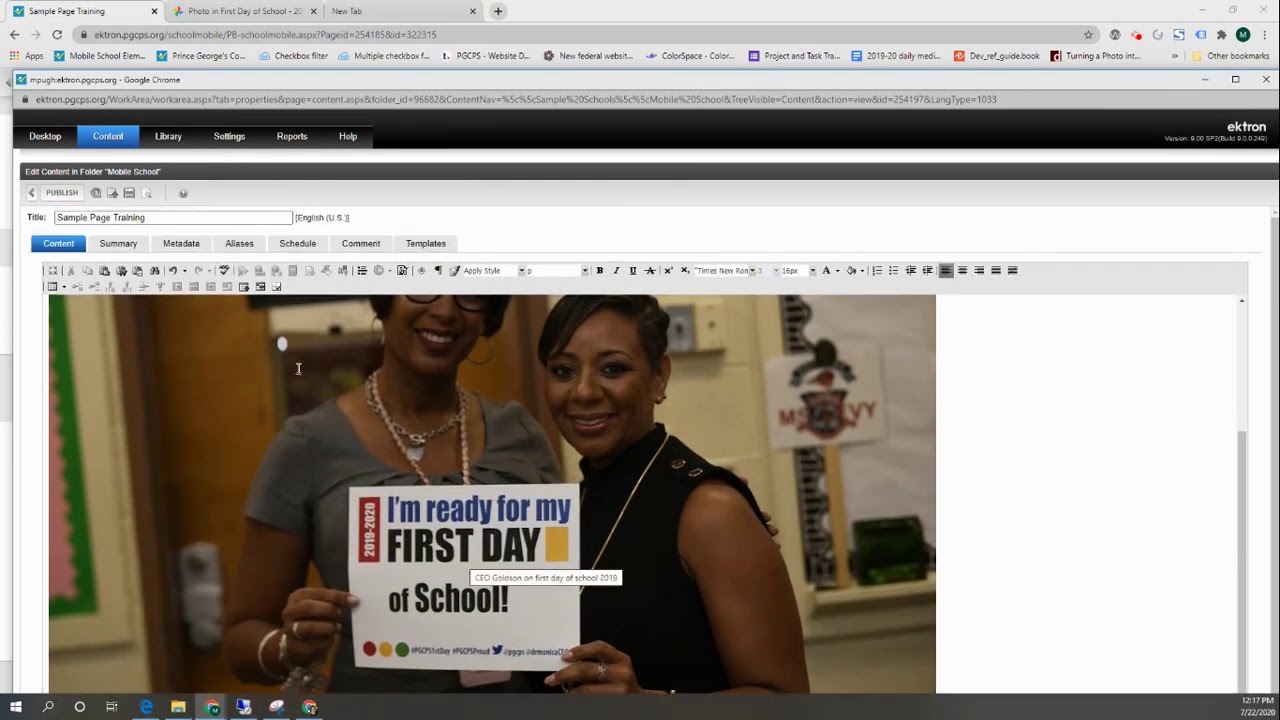Click the Cut (scissors) icon
1280x720 pixels.
[70, 270]
